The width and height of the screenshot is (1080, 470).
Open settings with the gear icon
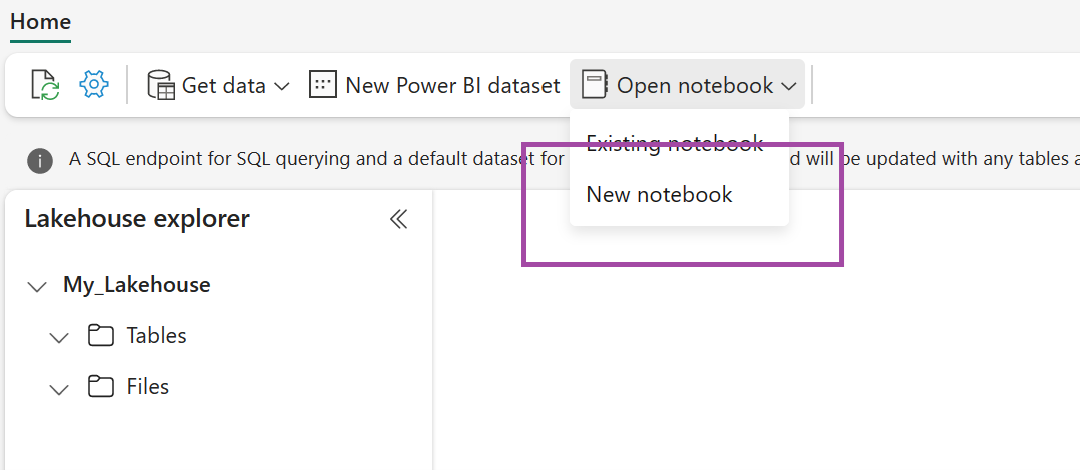click(x=93, y=85)
